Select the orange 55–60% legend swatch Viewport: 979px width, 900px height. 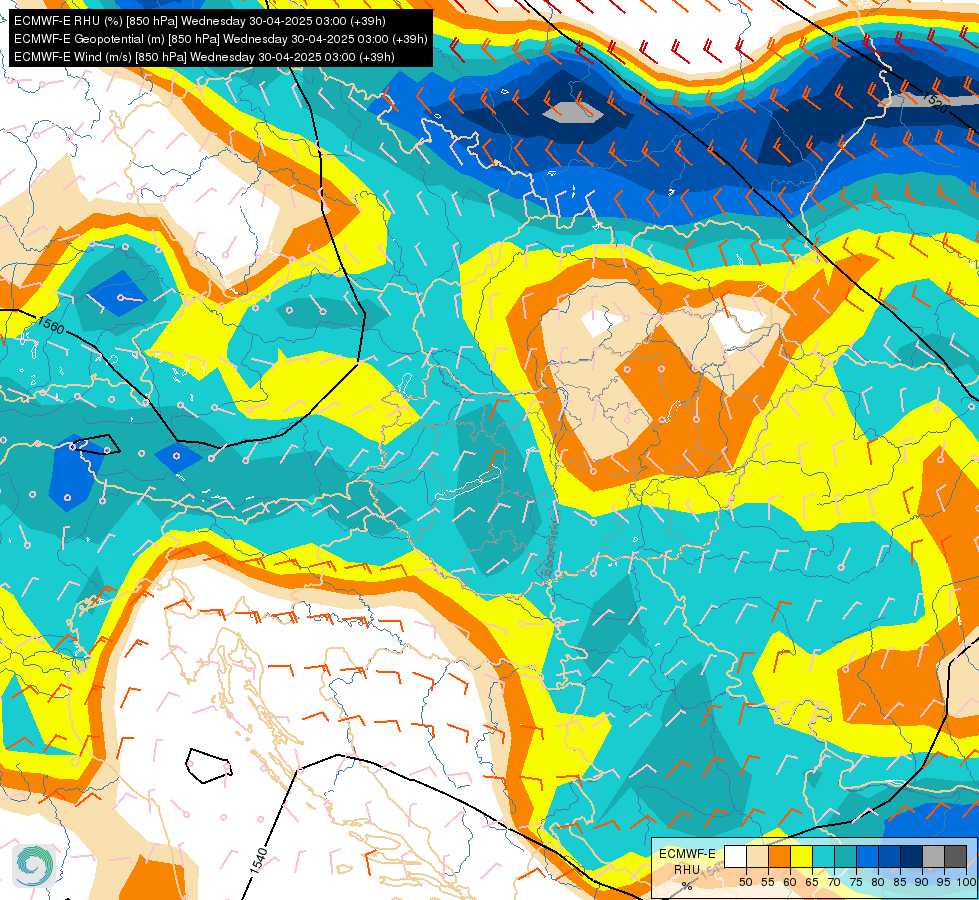(779, 856)
